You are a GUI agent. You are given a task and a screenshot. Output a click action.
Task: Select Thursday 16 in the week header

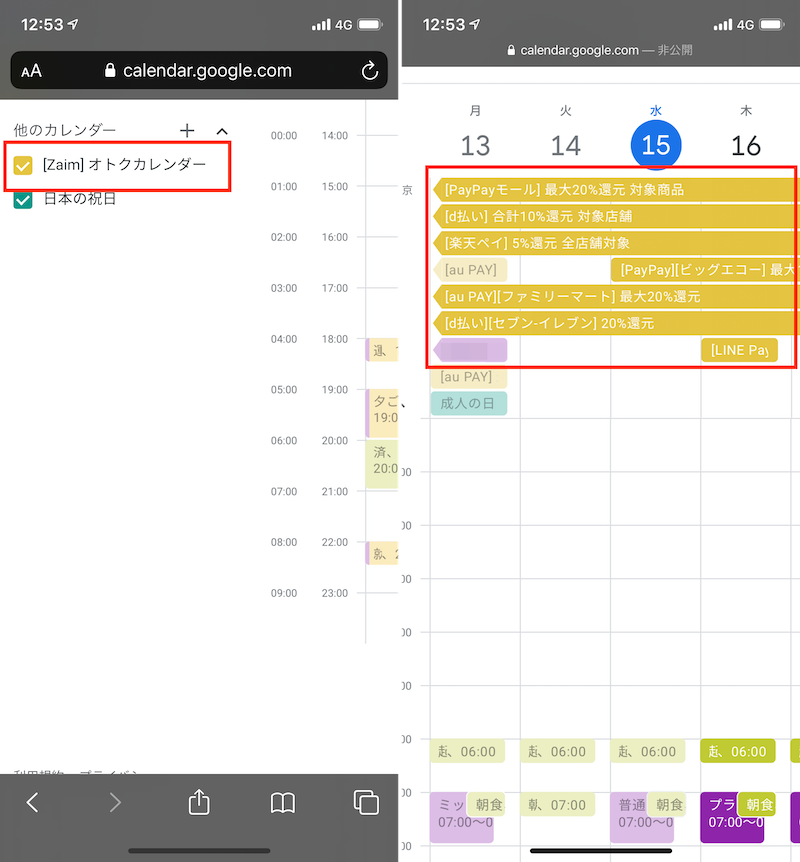[x=745, y=146]
